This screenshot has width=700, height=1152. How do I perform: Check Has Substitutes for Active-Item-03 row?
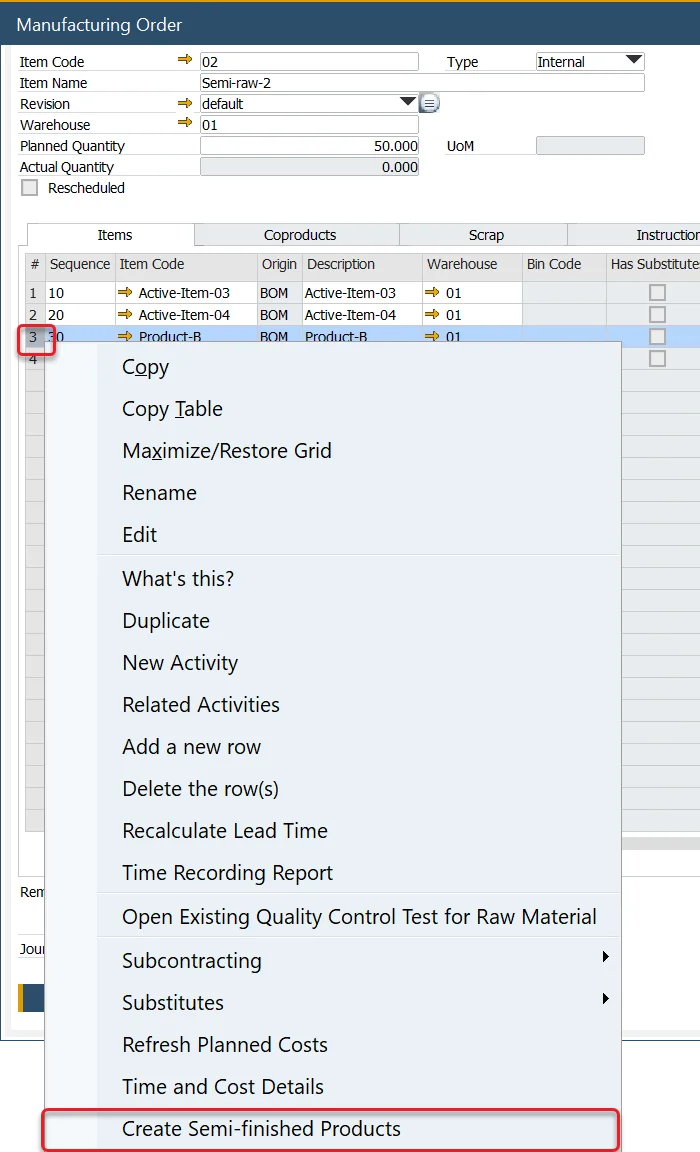(657, 293)
